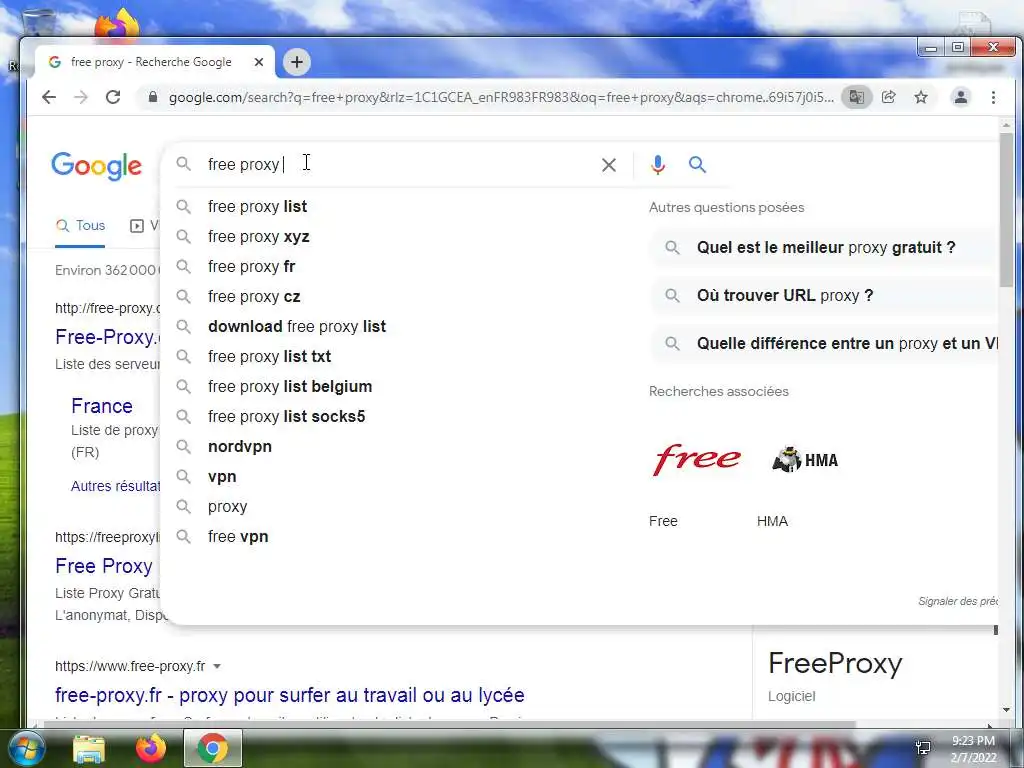This screenshot has height=768, width=1024.
Task: Open question Quel est le meilleur proxy gratuit
Action: (x=825, y=248)
